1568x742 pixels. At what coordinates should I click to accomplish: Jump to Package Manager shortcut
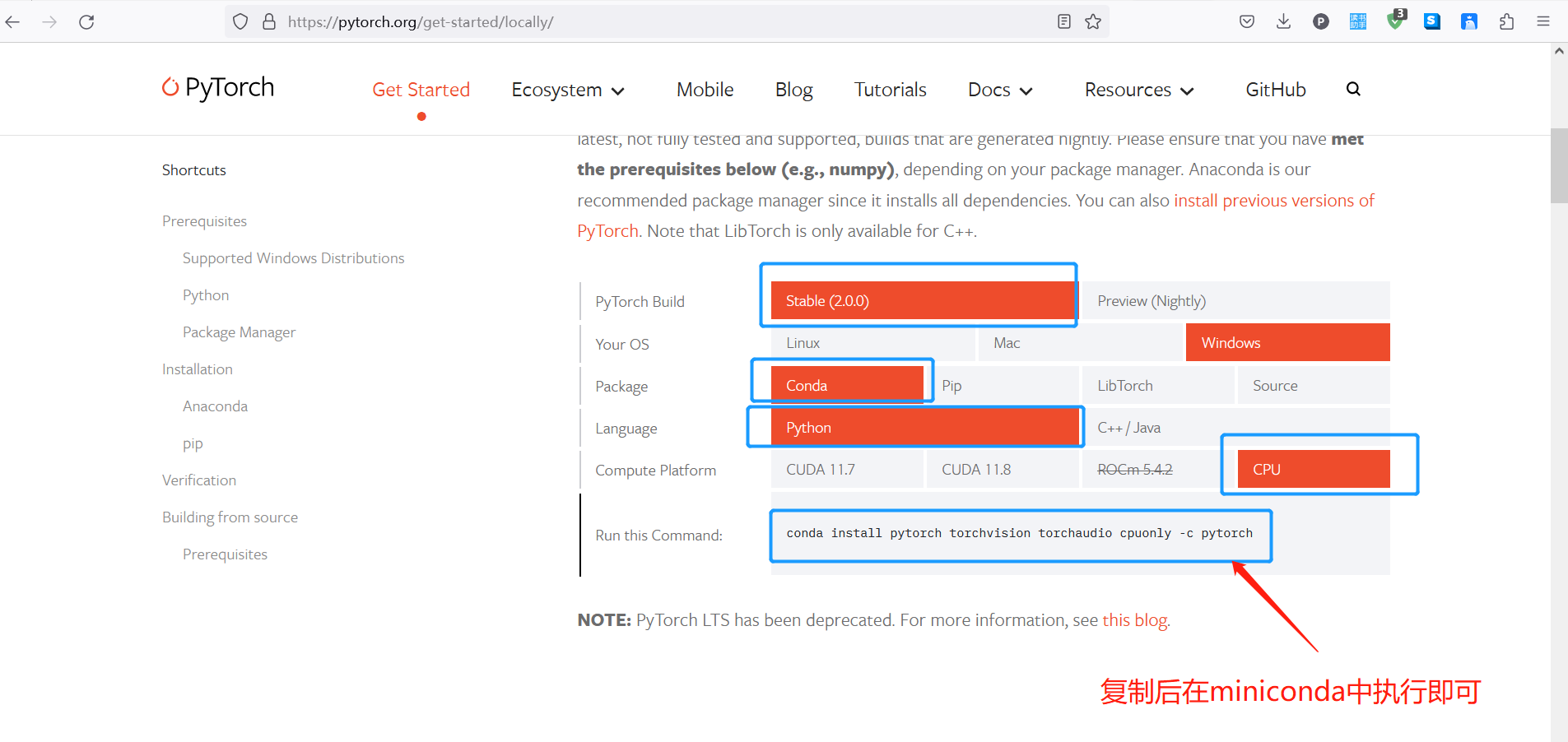[239, 332]
